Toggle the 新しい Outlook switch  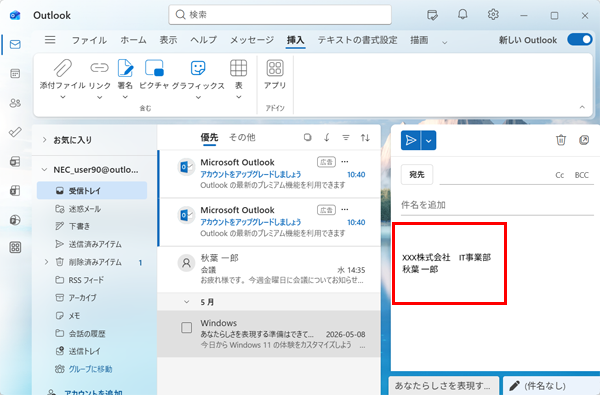click(580, 39)
